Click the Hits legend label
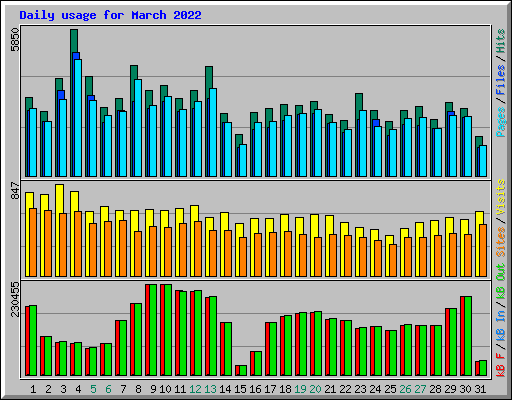This screenshot has height=400, width=512. click(501, 41)
